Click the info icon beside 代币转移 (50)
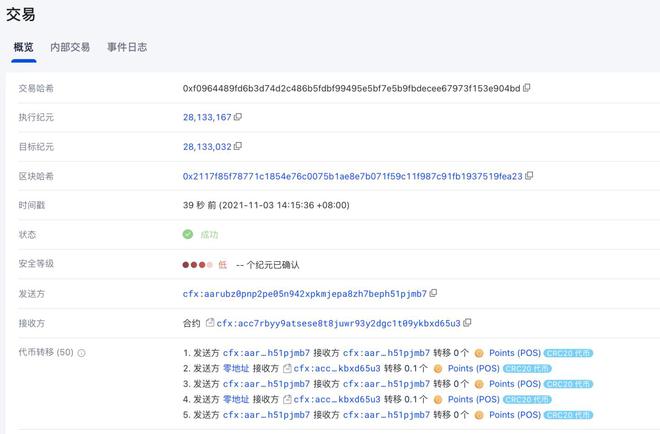 coord(82,353)
